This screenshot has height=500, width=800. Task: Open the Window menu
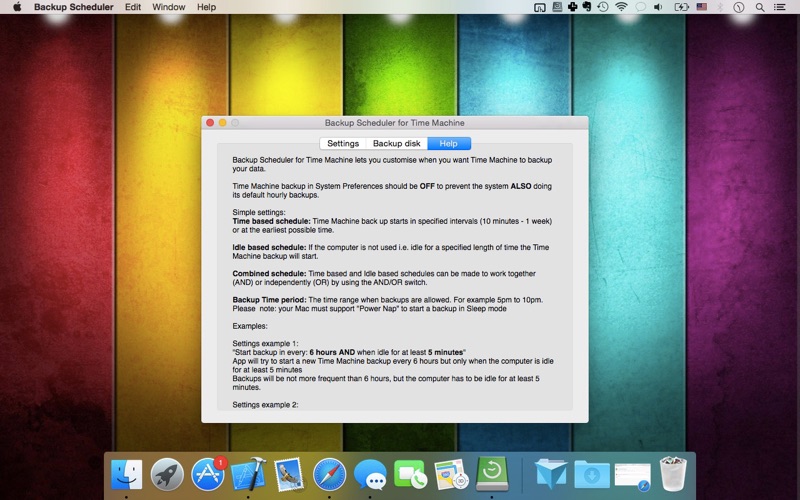[168, 7]
